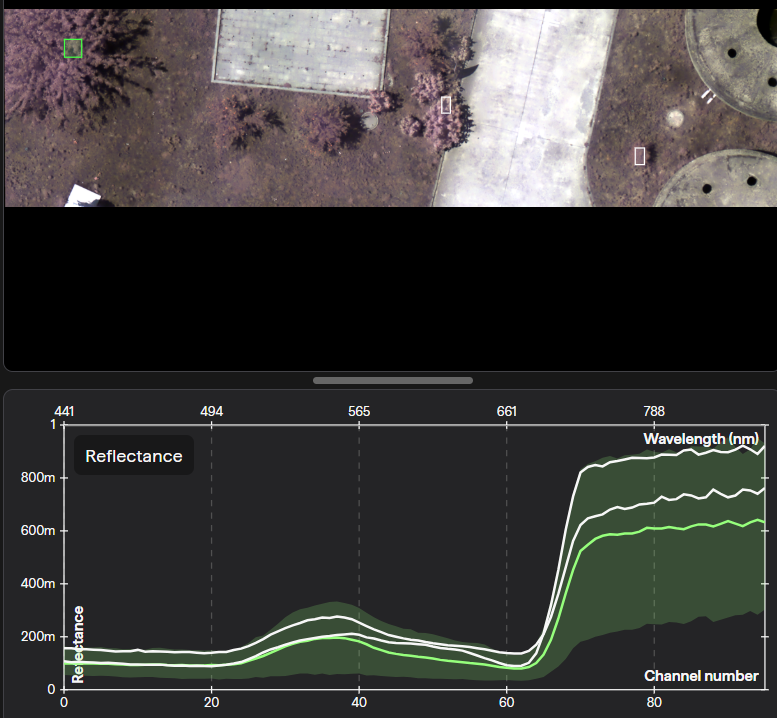
Task: Click the Wavelength (nm) axis title
Action: click(701, 439)
